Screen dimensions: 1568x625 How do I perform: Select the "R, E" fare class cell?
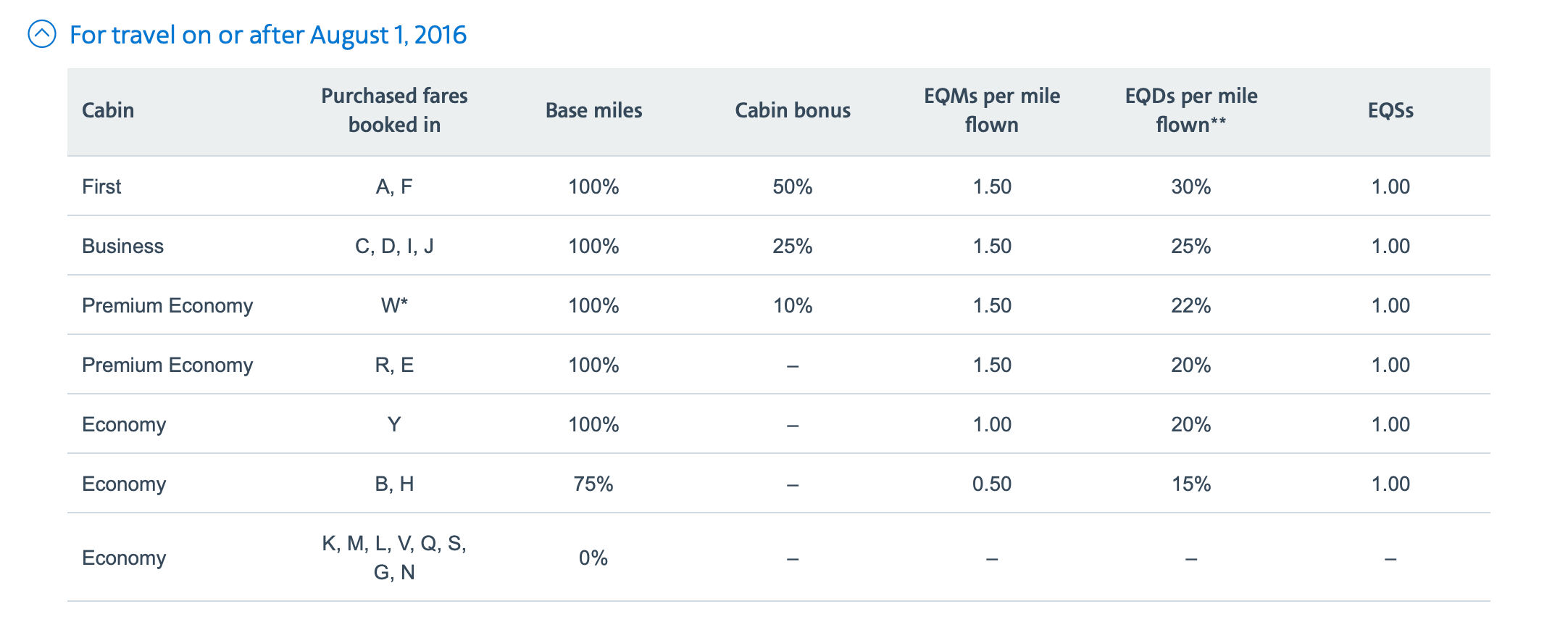[394, 365]
